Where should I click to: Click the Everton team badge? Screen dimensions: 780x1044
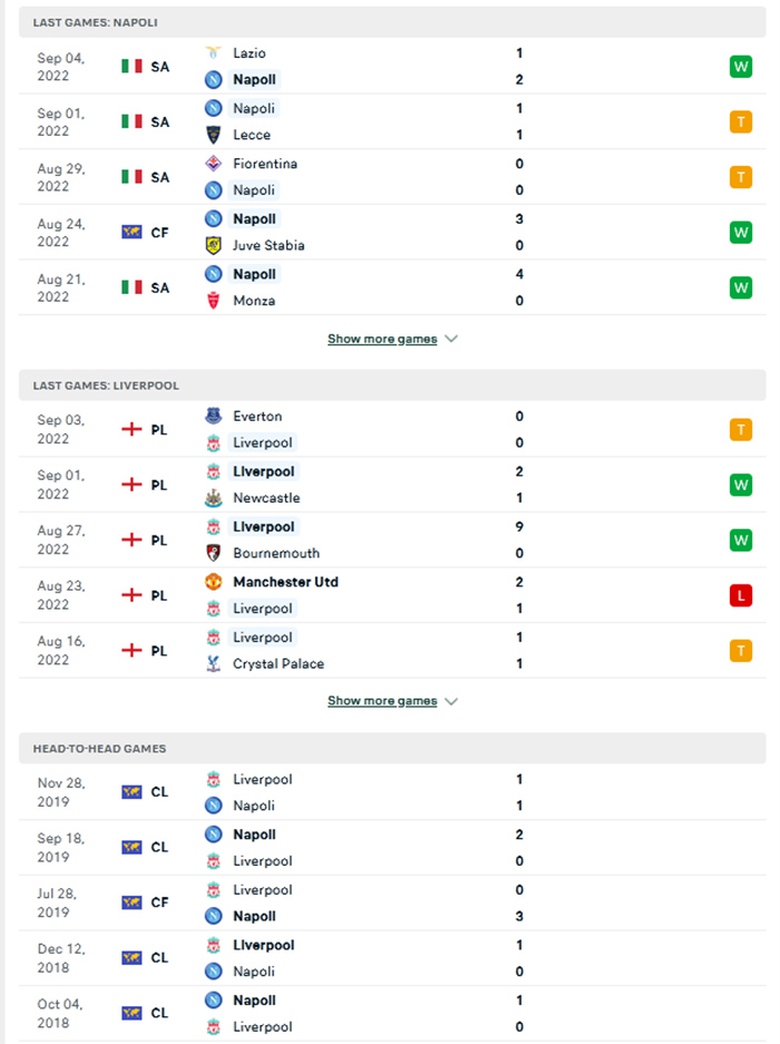click(213, 416)
